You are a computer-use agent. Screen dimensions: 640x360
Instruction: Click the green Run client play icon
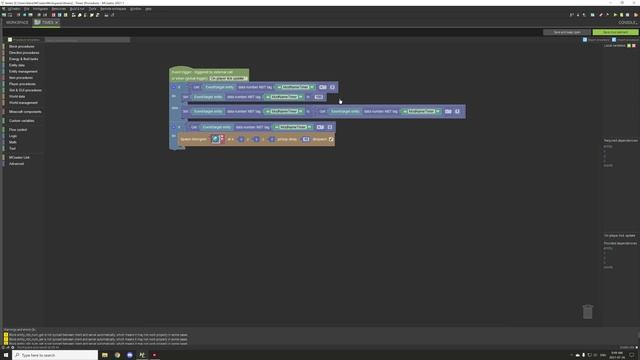616,15
